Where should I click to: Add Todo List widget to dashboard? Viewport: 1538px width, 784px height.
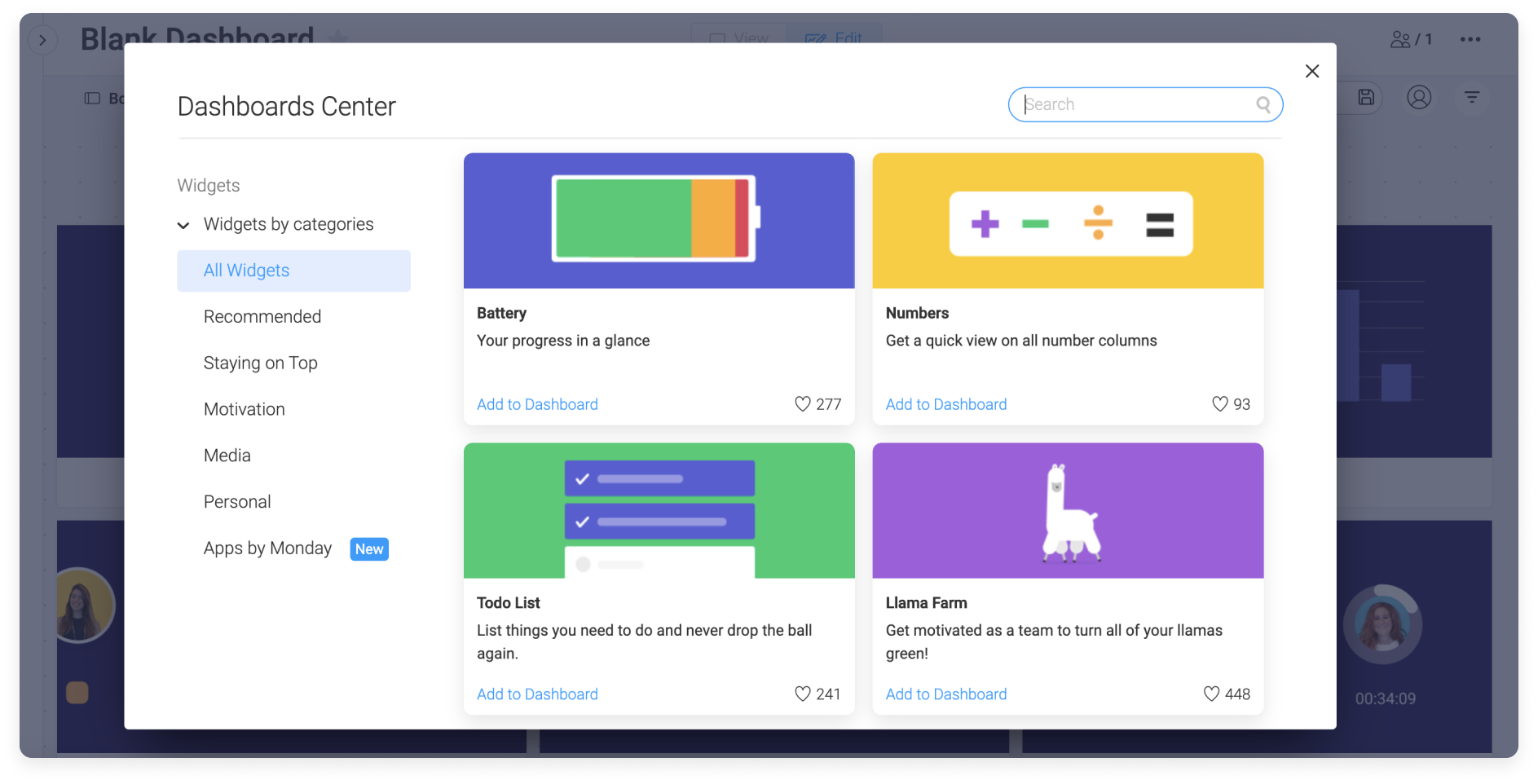pyautogui.click(x=537, y=694)
